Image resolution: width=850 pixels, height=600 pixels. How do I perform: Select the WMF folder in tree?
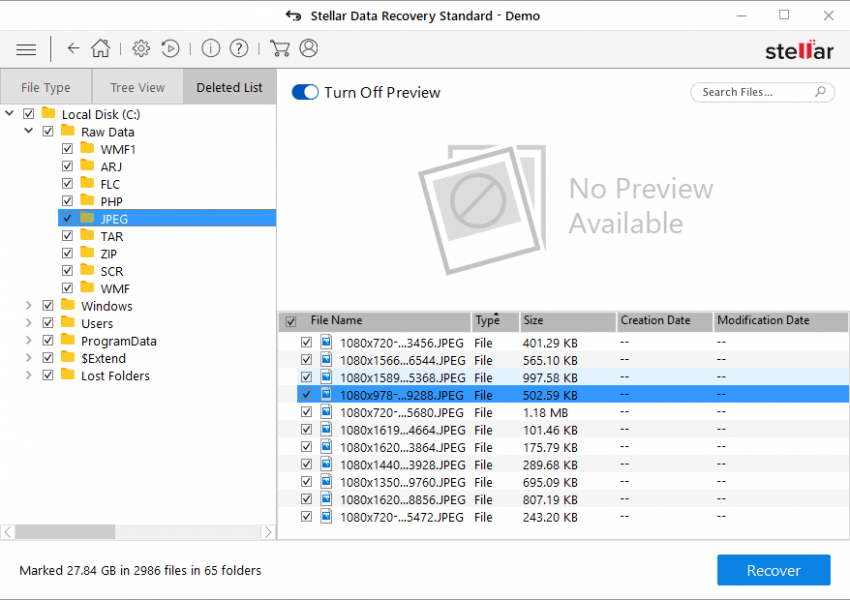click(x=115, y=288)
